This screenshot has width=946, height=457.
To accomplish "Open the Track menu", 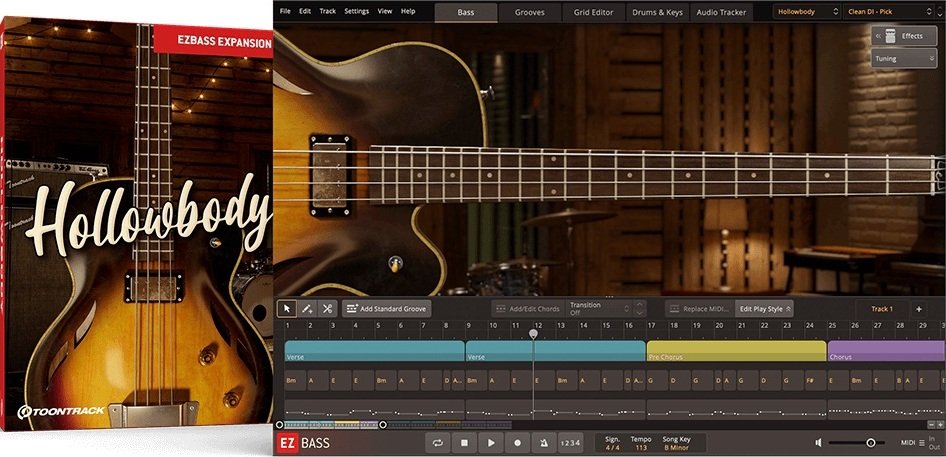I will pos(328,11).
